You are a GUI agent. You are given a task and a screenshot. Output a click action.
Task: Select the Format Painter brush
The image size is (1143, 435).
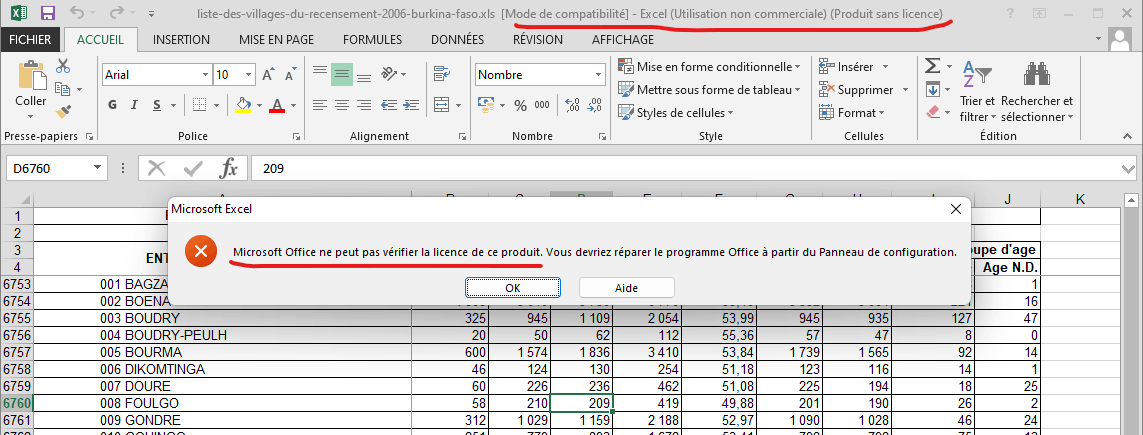(63, 111)
